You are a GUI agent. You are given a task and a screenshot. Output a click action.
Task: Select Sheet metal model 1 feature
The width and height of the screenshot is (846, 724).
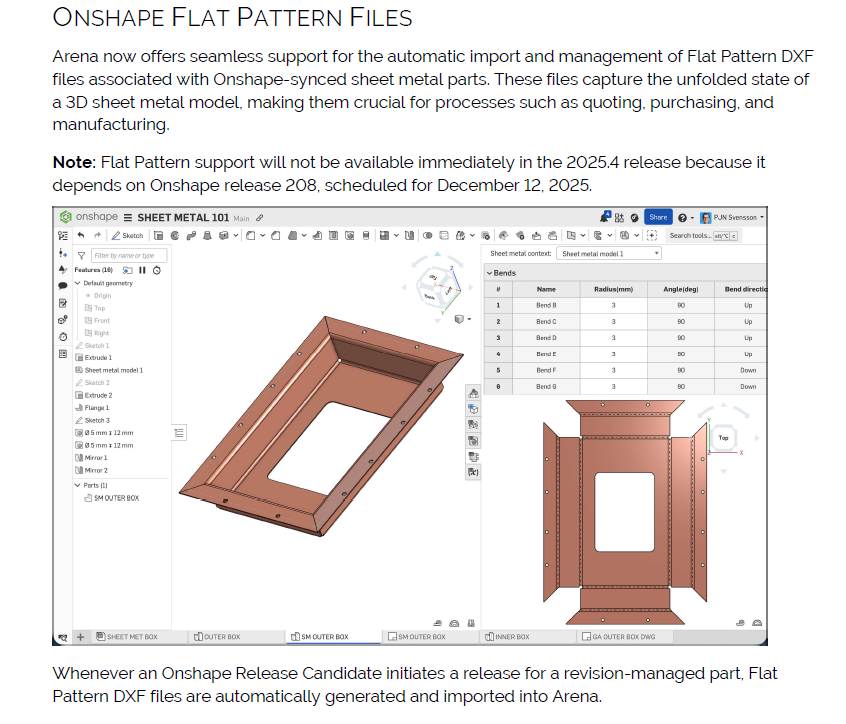pos(109,371)
